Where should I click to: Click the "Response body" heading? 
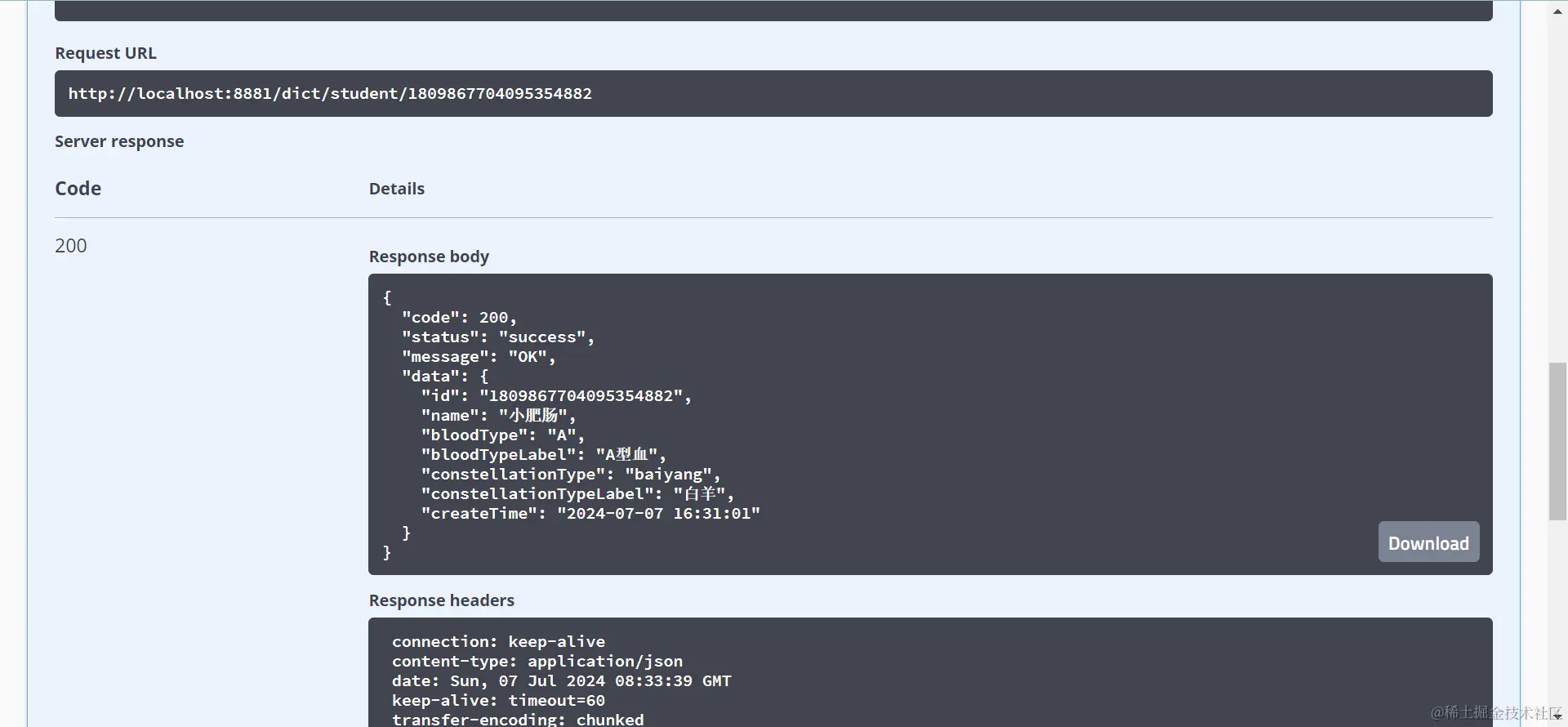tap(429, 256)
